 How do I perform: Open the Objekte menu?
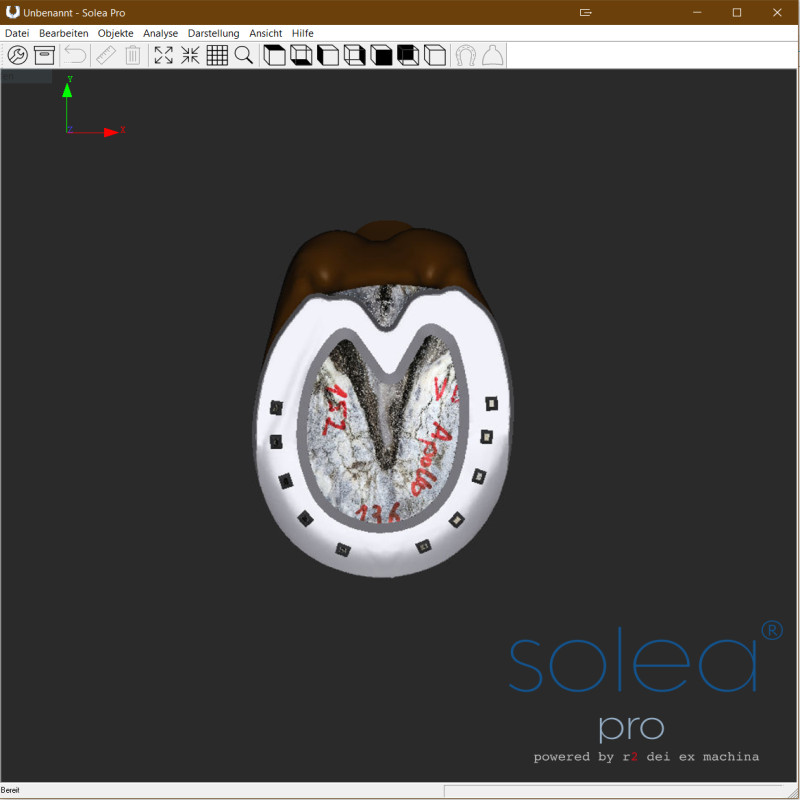115,33
